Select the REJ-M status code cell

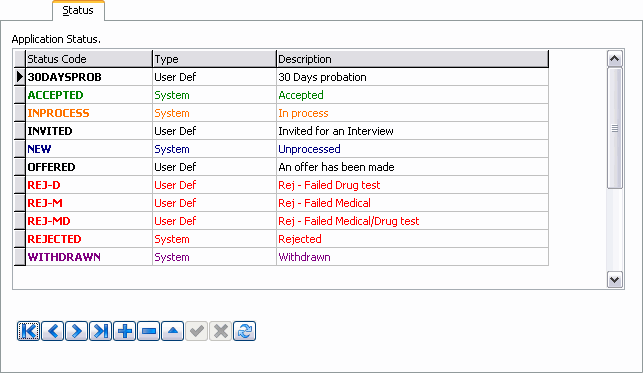tap(89, 203)
